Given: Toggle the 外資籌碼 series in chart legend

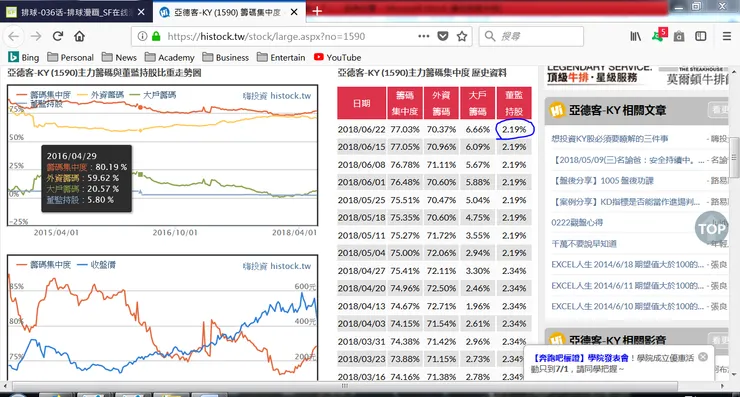Looking at the screenshot, I should click(x=100, y=95).
